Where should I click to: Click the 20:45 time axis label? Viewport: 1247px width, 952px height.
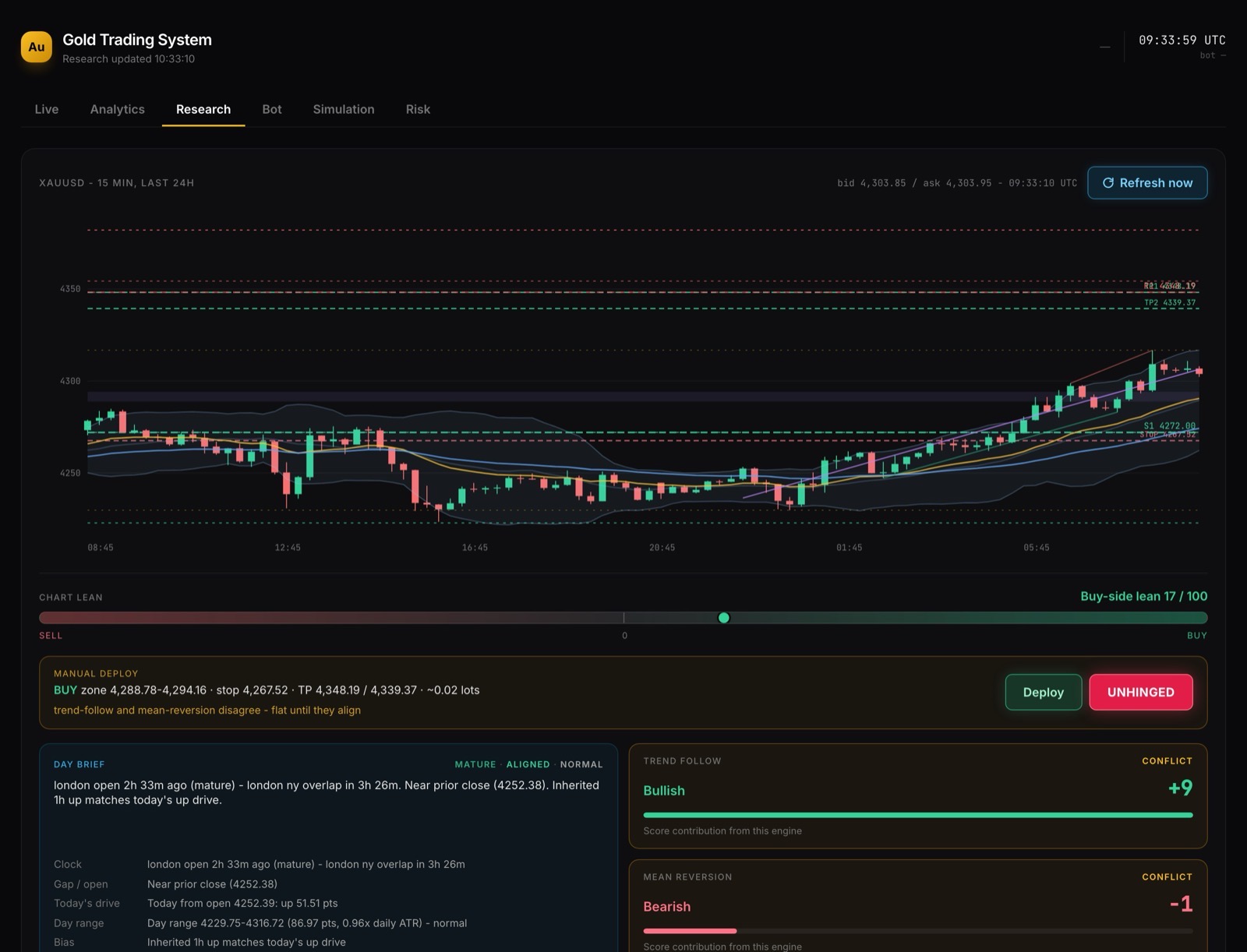[662, 548]
